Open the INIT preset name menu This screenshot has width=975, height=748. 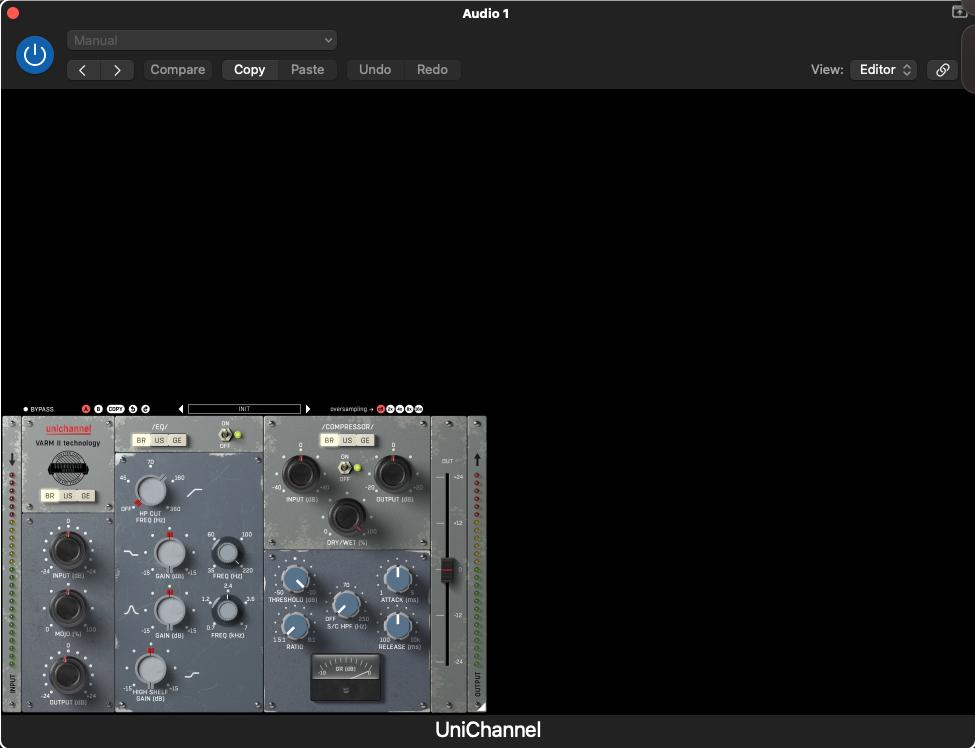click(244, 409)
